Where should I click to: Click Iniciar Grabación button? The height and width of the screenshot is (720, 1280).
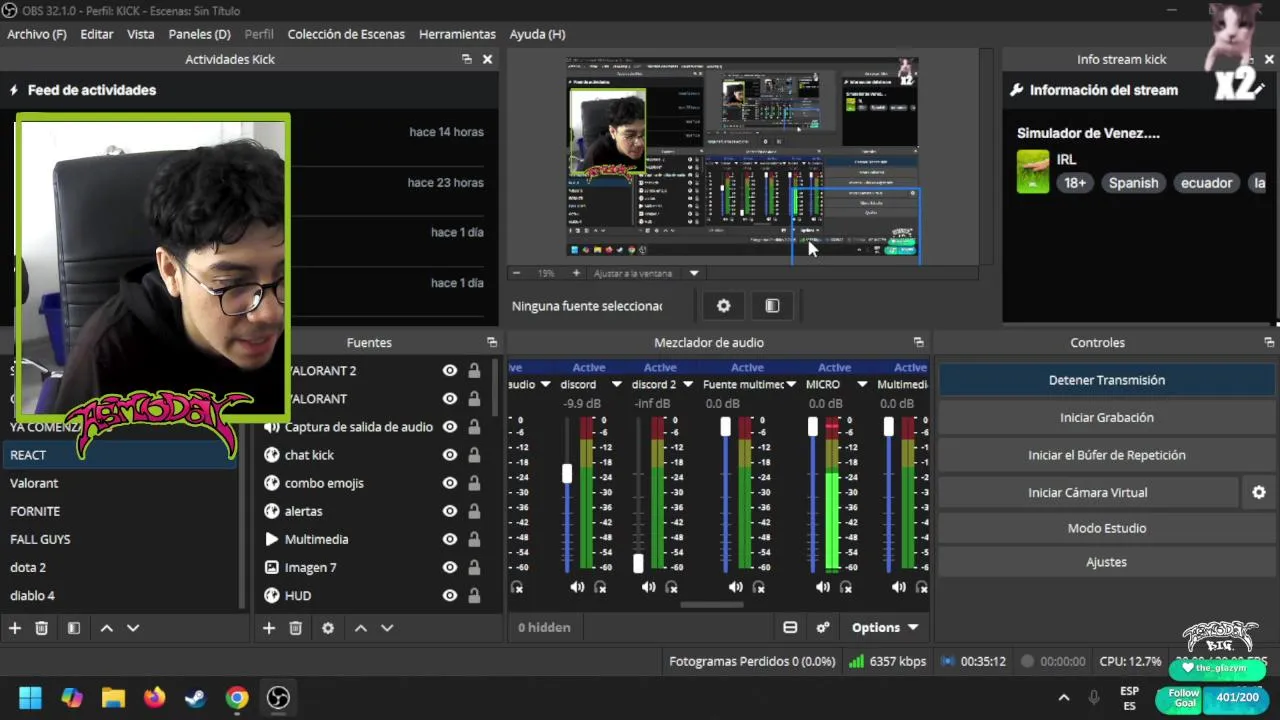pyautogui.click(x=1106, y=417)
